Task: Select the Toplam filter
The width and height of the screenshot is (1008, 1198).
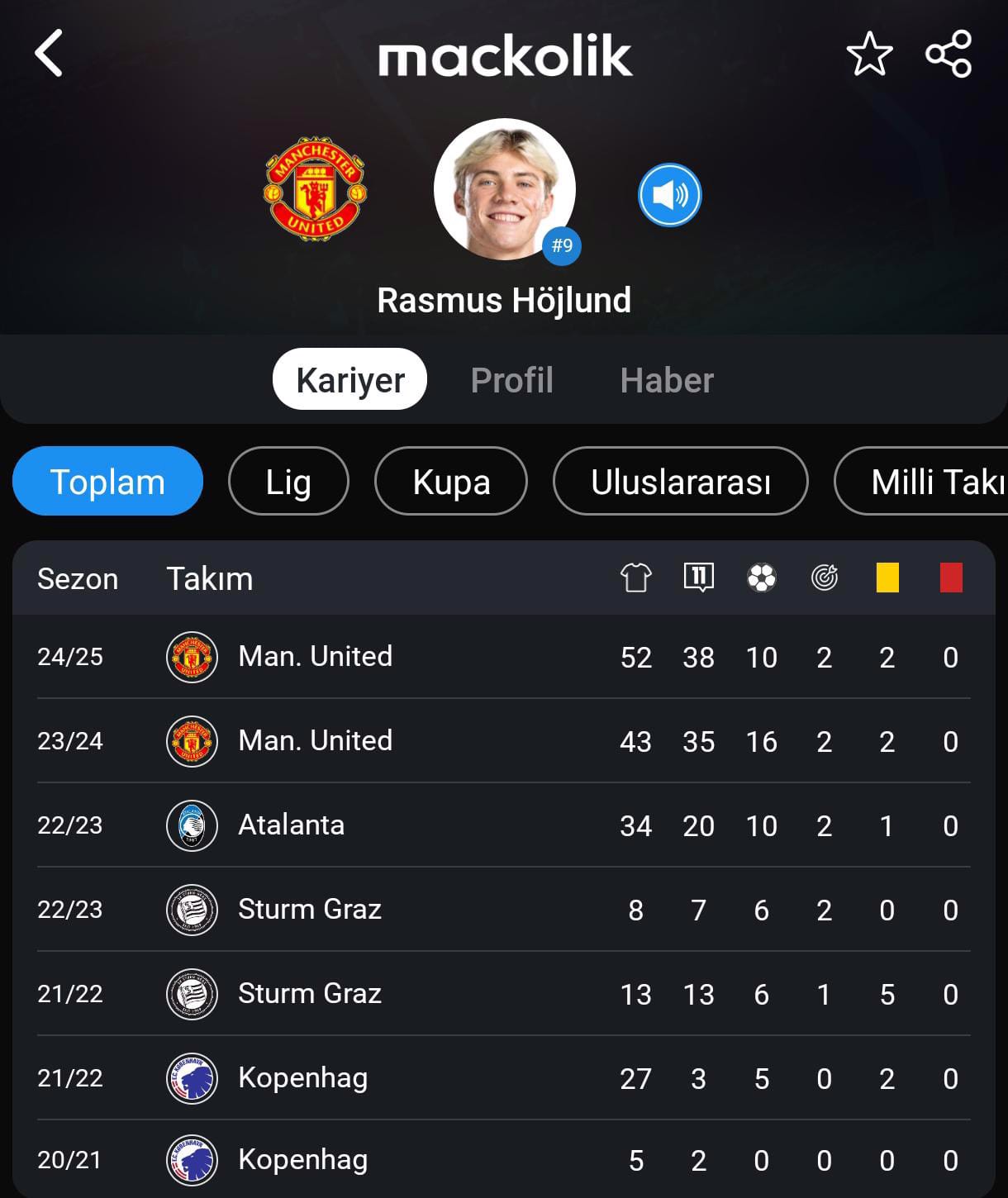Action: click(x=107, y=482)
